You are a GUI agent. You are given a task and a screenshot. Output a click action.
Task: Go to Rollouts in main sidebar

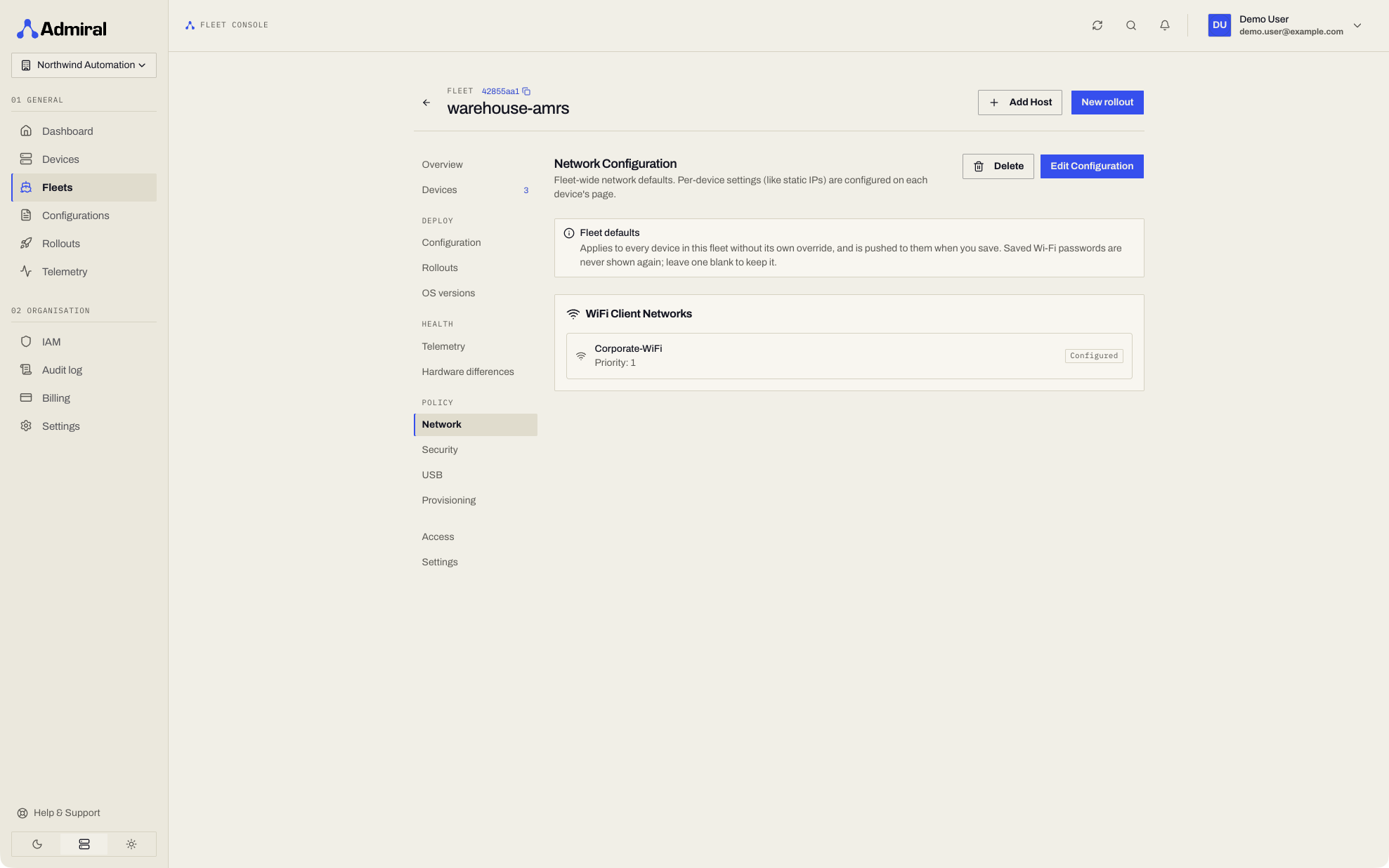(x=84, y=244)
